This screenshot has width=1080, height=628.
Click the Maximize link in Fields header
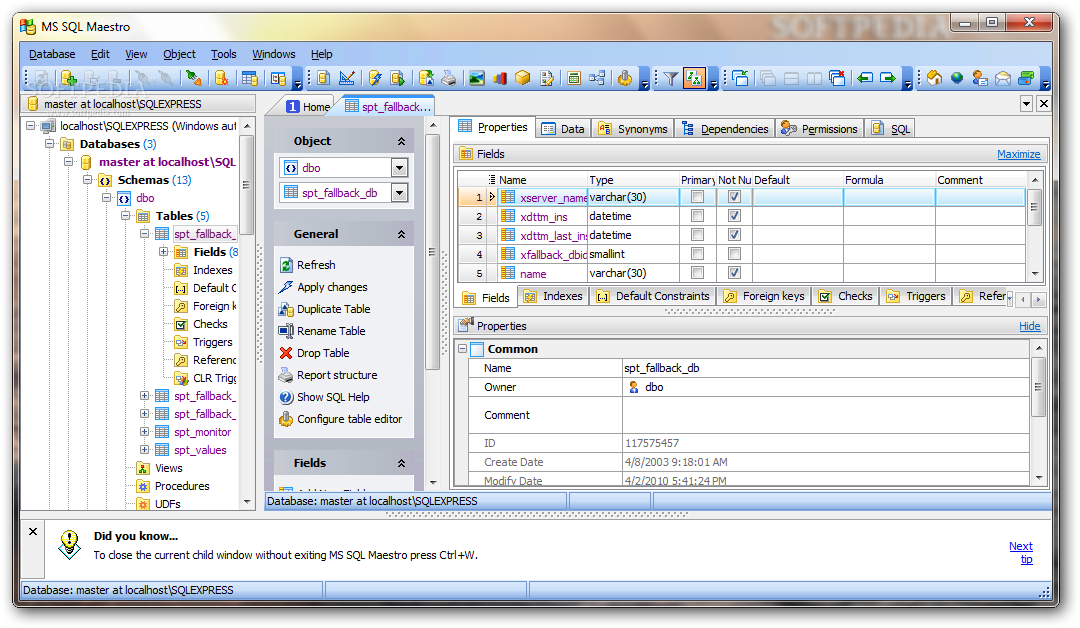point(1019,154)
